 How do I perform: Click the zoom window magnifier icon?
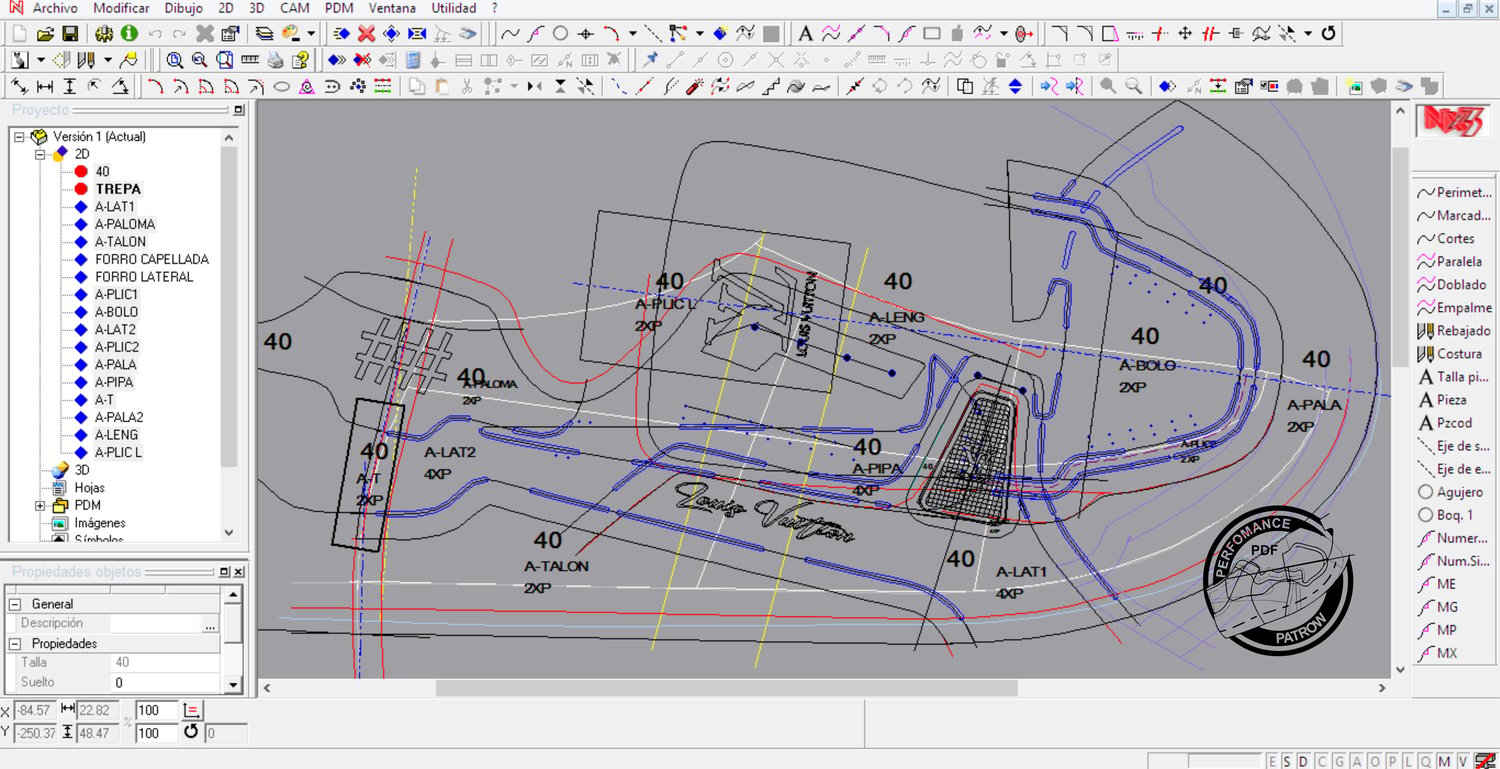pyautogui.click(x=175, y=60)
